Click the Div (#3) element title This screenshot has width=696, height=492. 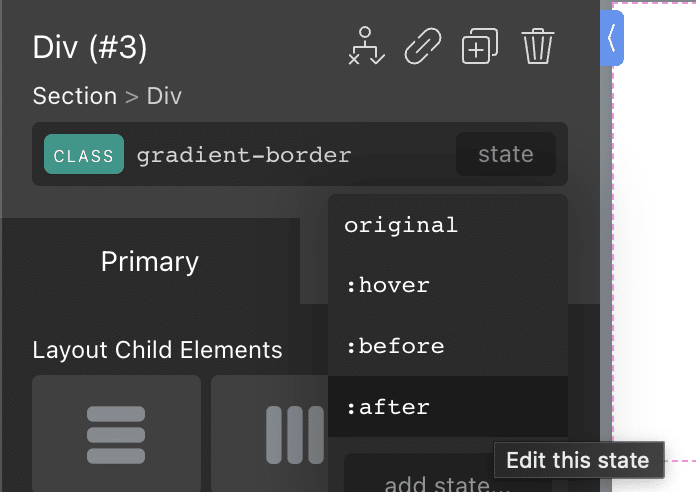point(90,47)
